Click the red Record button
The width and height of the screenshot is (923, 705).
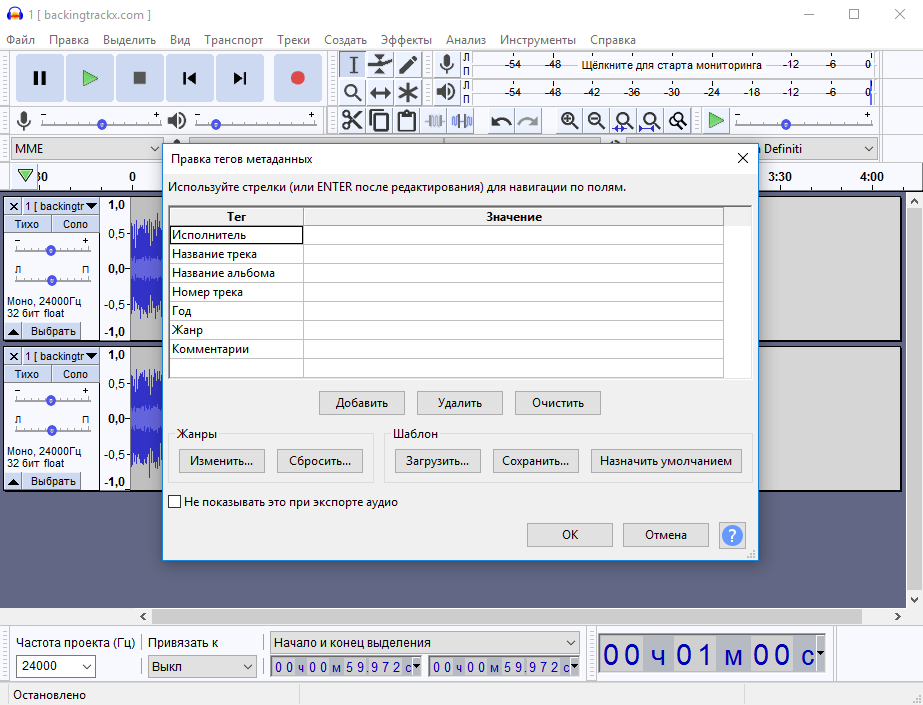point(298,78)
